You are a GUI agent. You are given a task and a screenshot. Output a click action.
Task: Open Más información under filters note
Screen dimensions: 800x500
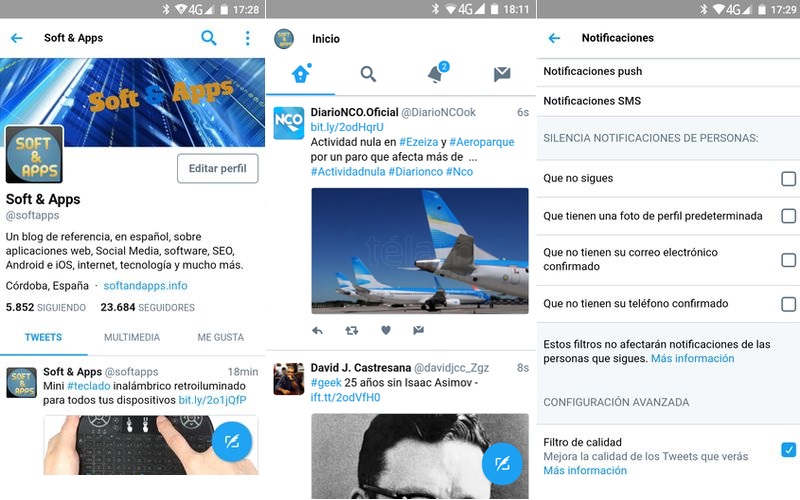693,359
